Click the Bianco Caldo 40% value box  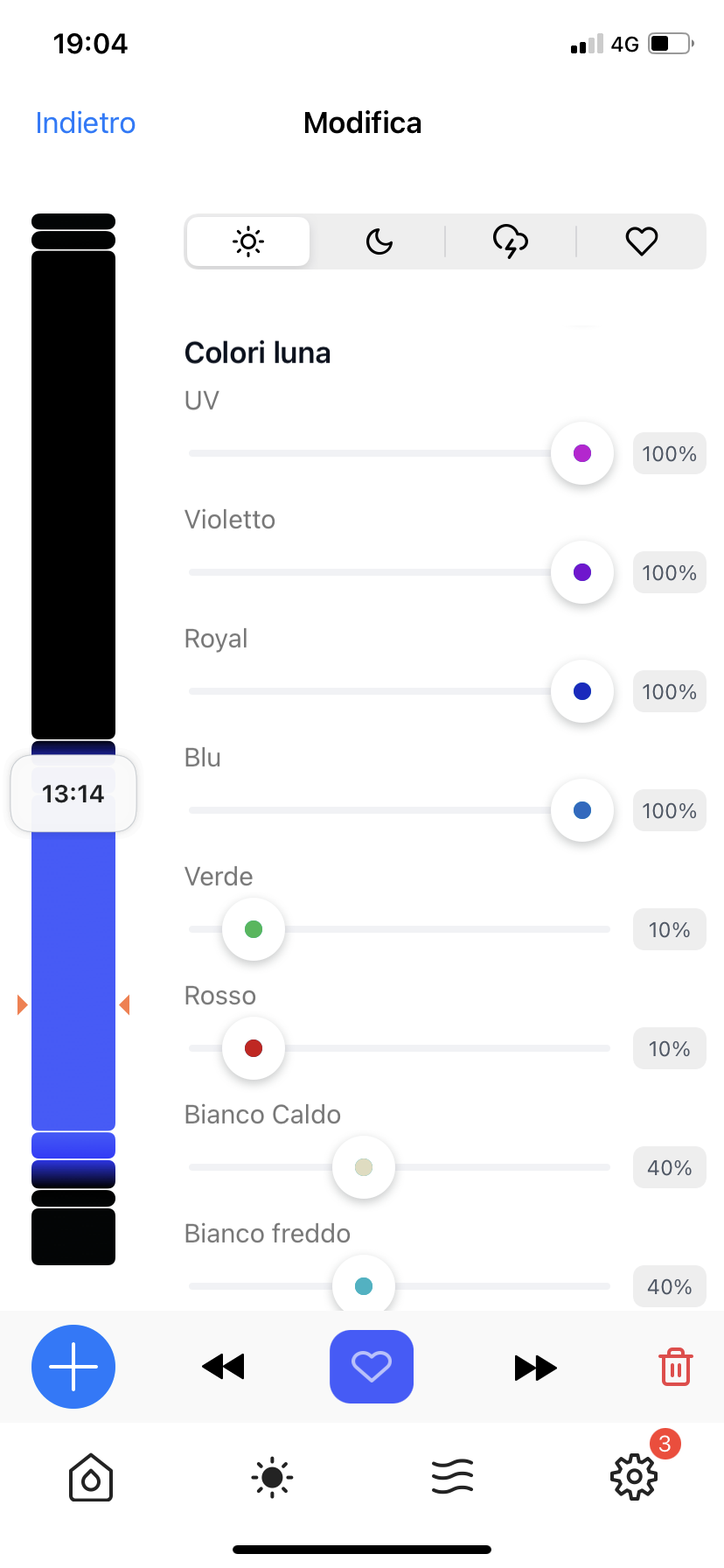669,1167
